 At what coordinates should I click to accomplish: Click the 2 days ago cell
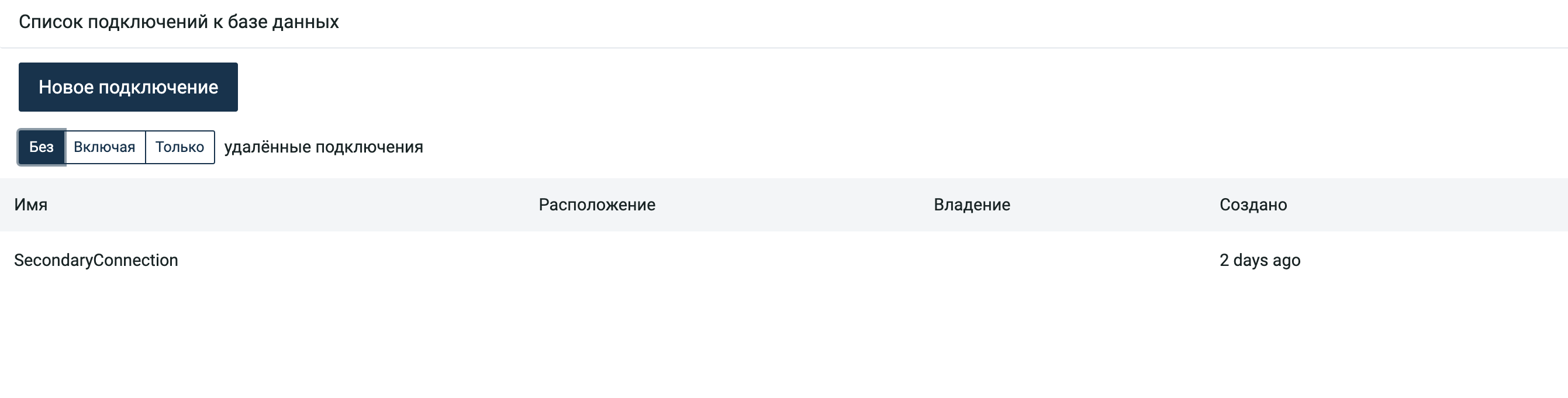pos(1259,261)
